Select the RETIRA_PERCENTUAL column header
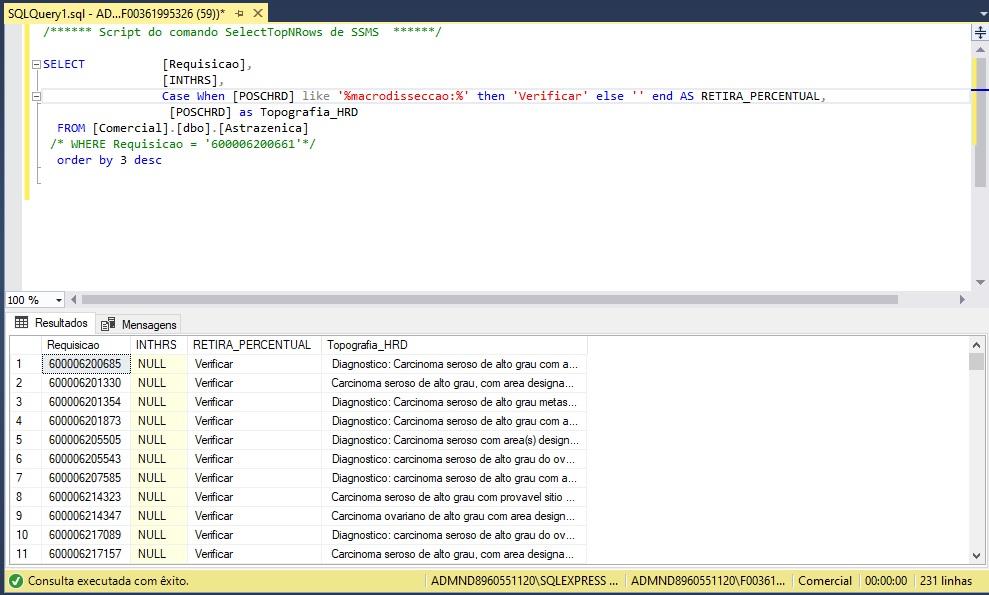989x595 pixels. [x=254, y=345]
